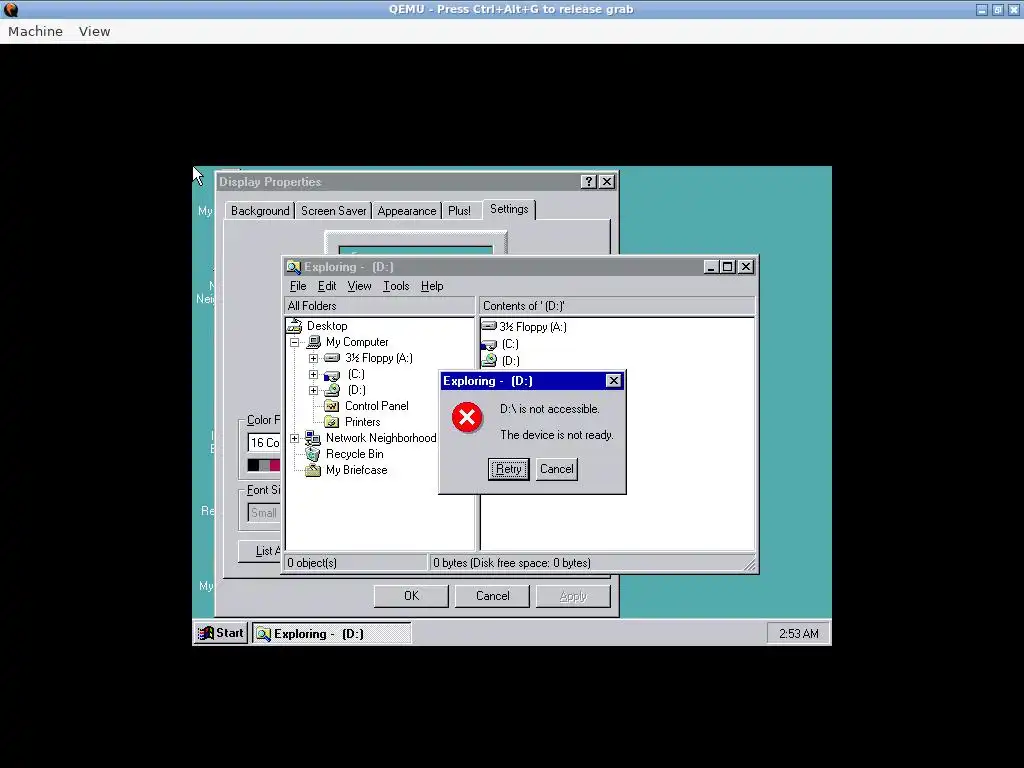
Task: Open the 16 Color palette dropdown
Action: (264, 443)
